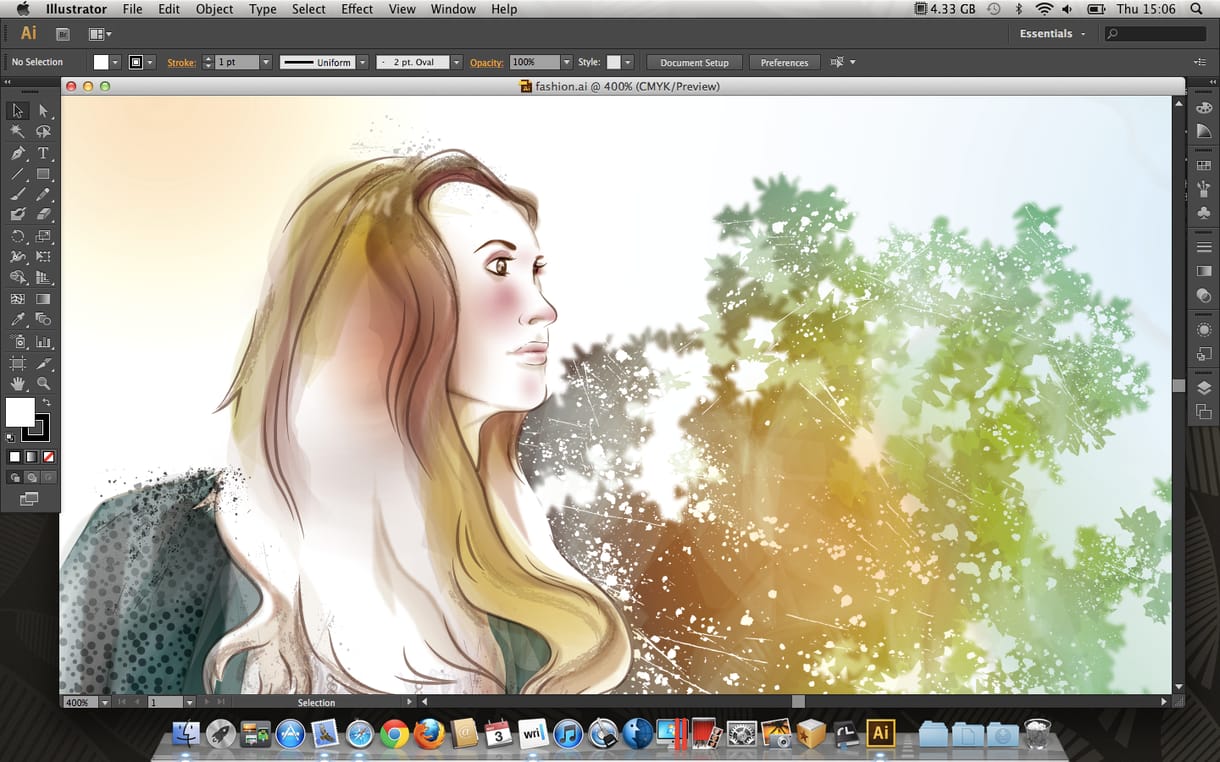Open the Fill color dropdown in Control bar
This screenshot has height=762, width=1220.
pos(116,62)
